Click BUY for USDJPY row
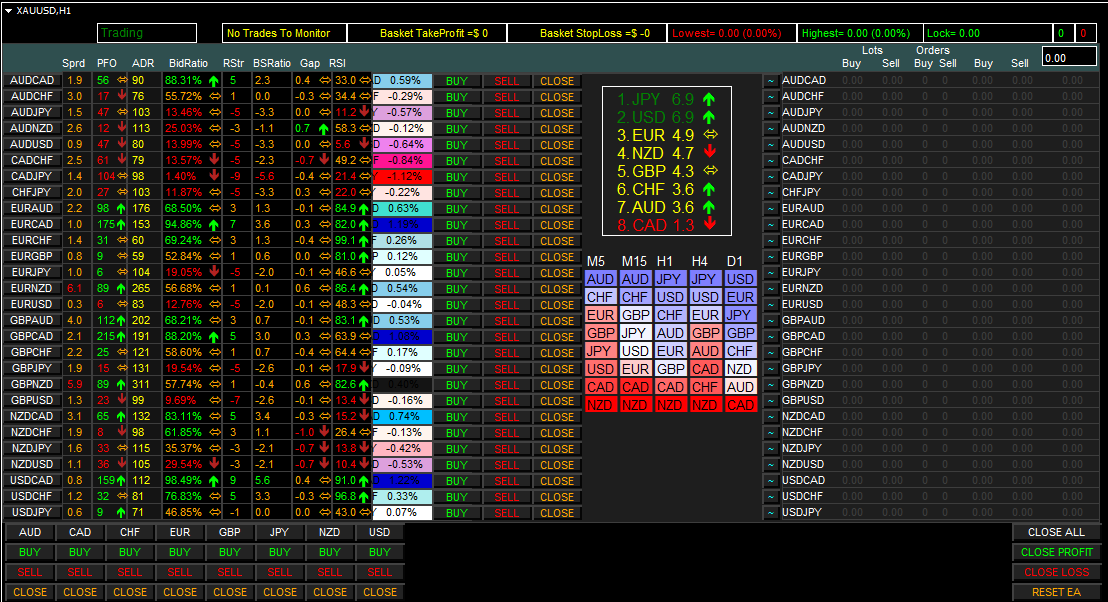The image size is (1108, 602). tap(456, 513)
